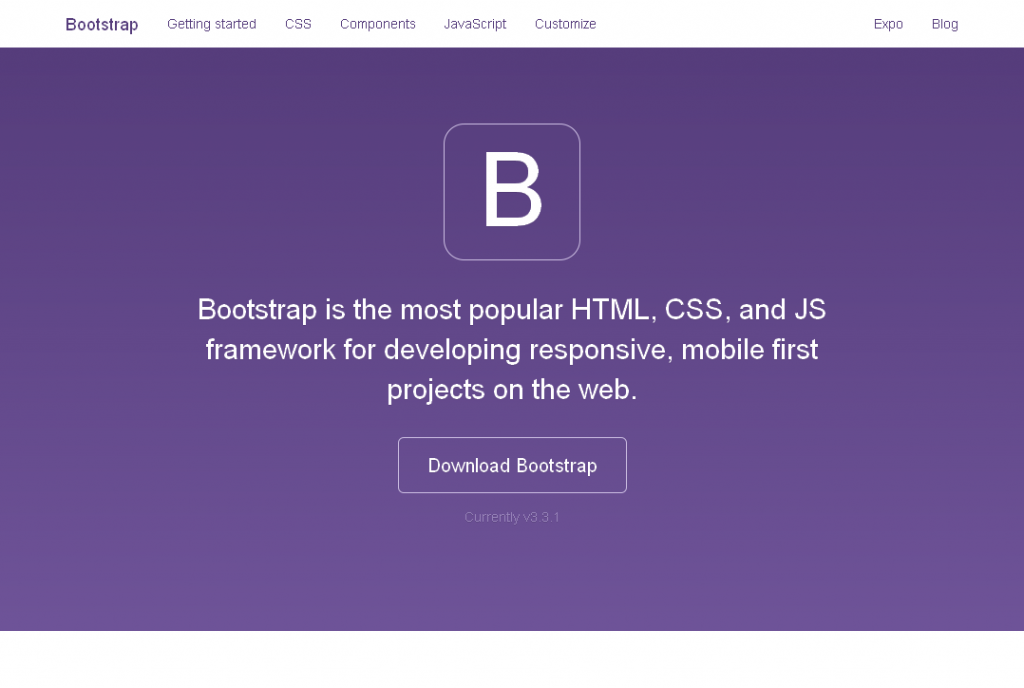Image resolution: width=1024 pixels, height=688 pixels.
Task: Click the 'Currently v3.3.1' version text
Action: 511,517
